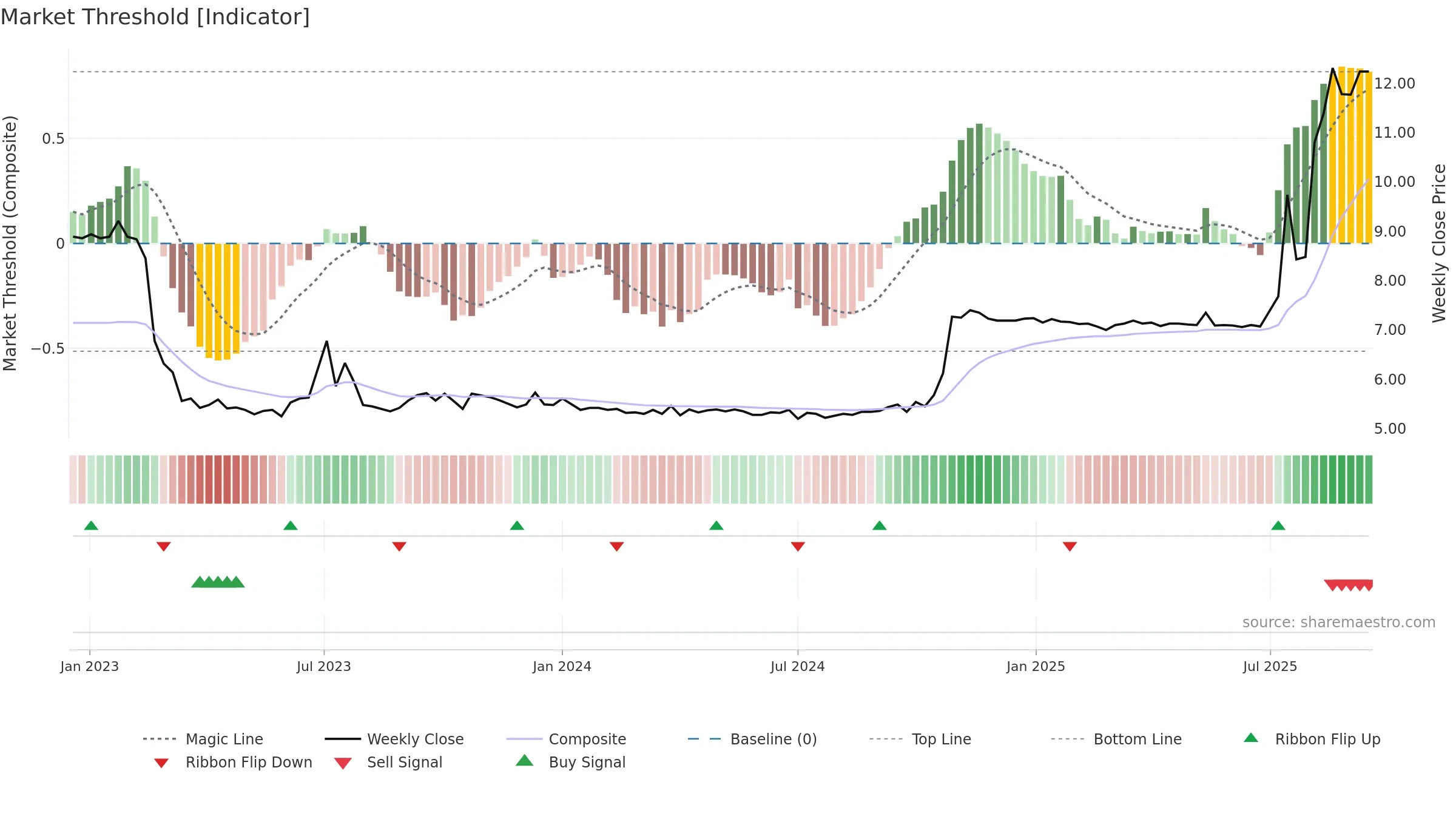Click the 0.5 left axis label
This screenshot has width=1456, height=819.
(53, 139)
